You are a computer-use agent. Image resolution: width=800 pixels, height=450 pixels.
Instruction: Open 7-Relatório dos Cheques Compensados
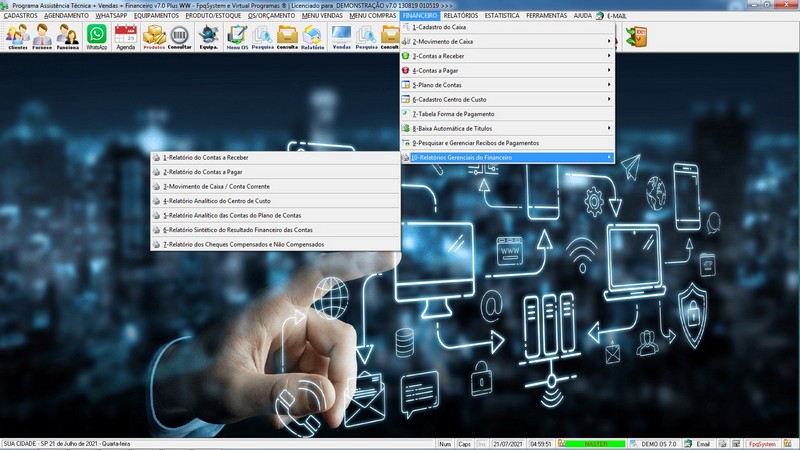point(275,244)
